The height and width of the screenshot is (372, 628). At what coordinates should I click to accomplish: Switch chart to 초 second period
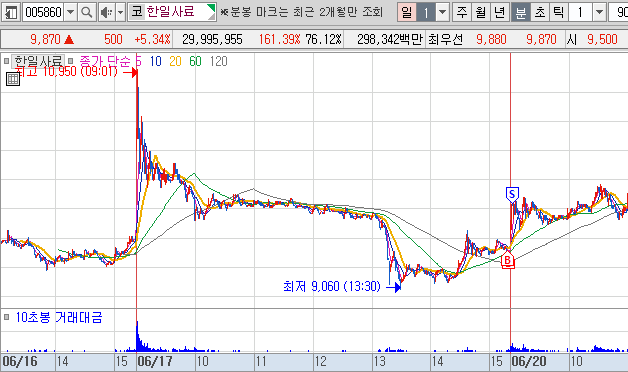(x=540, y=12)
